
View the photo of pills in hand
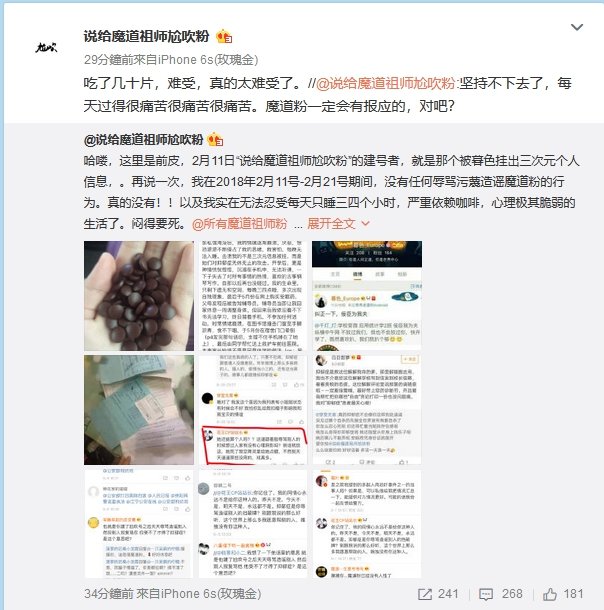click(139, 296)
